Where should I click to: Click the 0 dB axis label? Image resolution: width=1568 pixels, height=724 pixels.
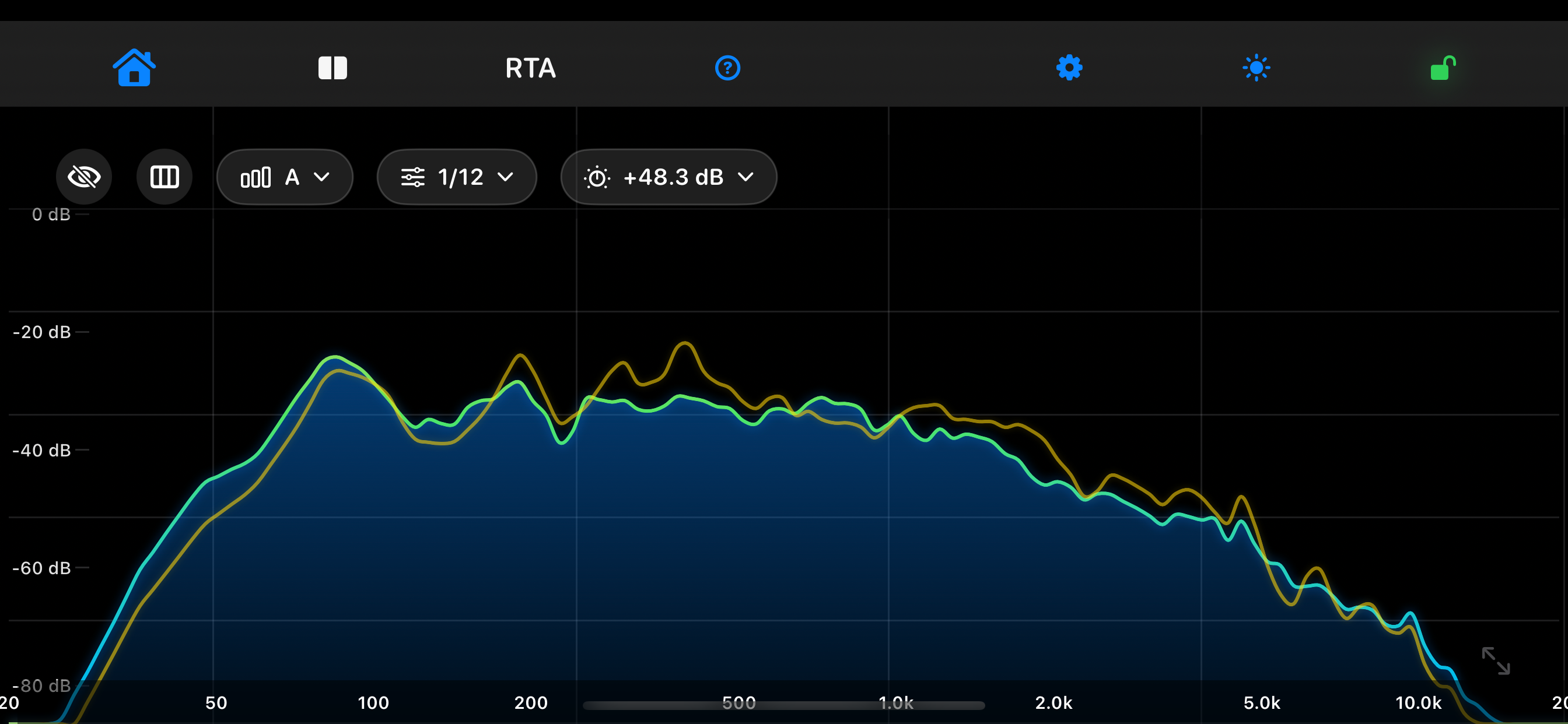pyautogui.click(x=51, y=214)
